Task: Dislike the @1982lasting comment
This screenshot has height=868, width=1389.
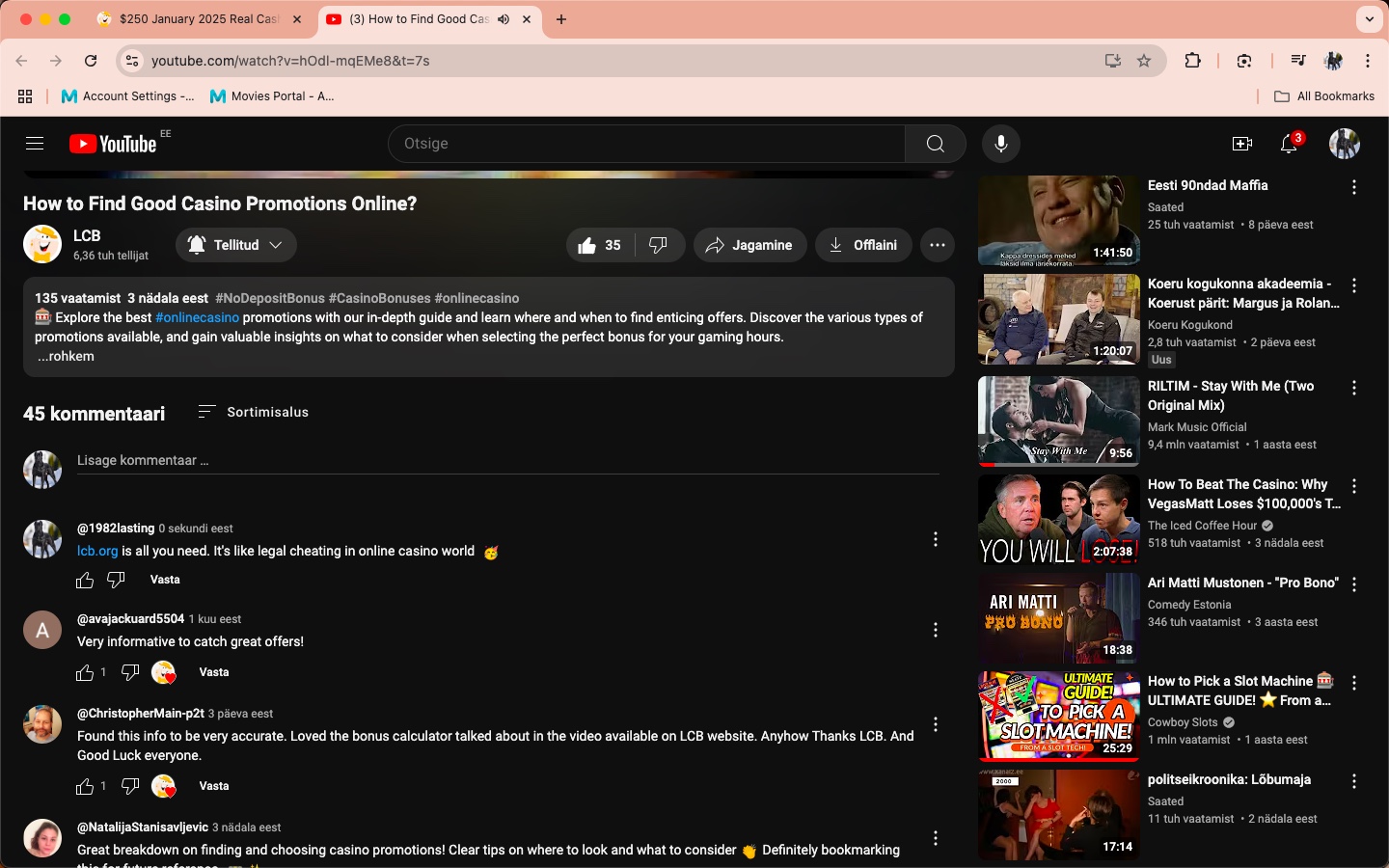Action: click(x=116, y=580)
